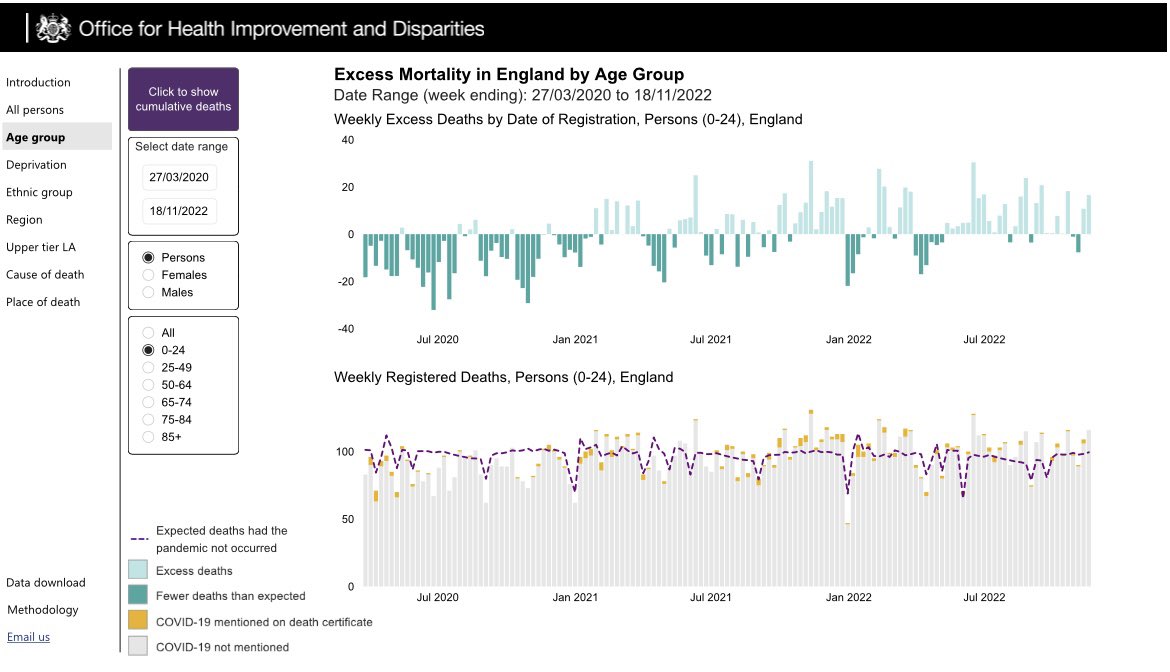Screen dimensions: 1170x672
Task: Open the Introduction page
Action: click(38, 82)
